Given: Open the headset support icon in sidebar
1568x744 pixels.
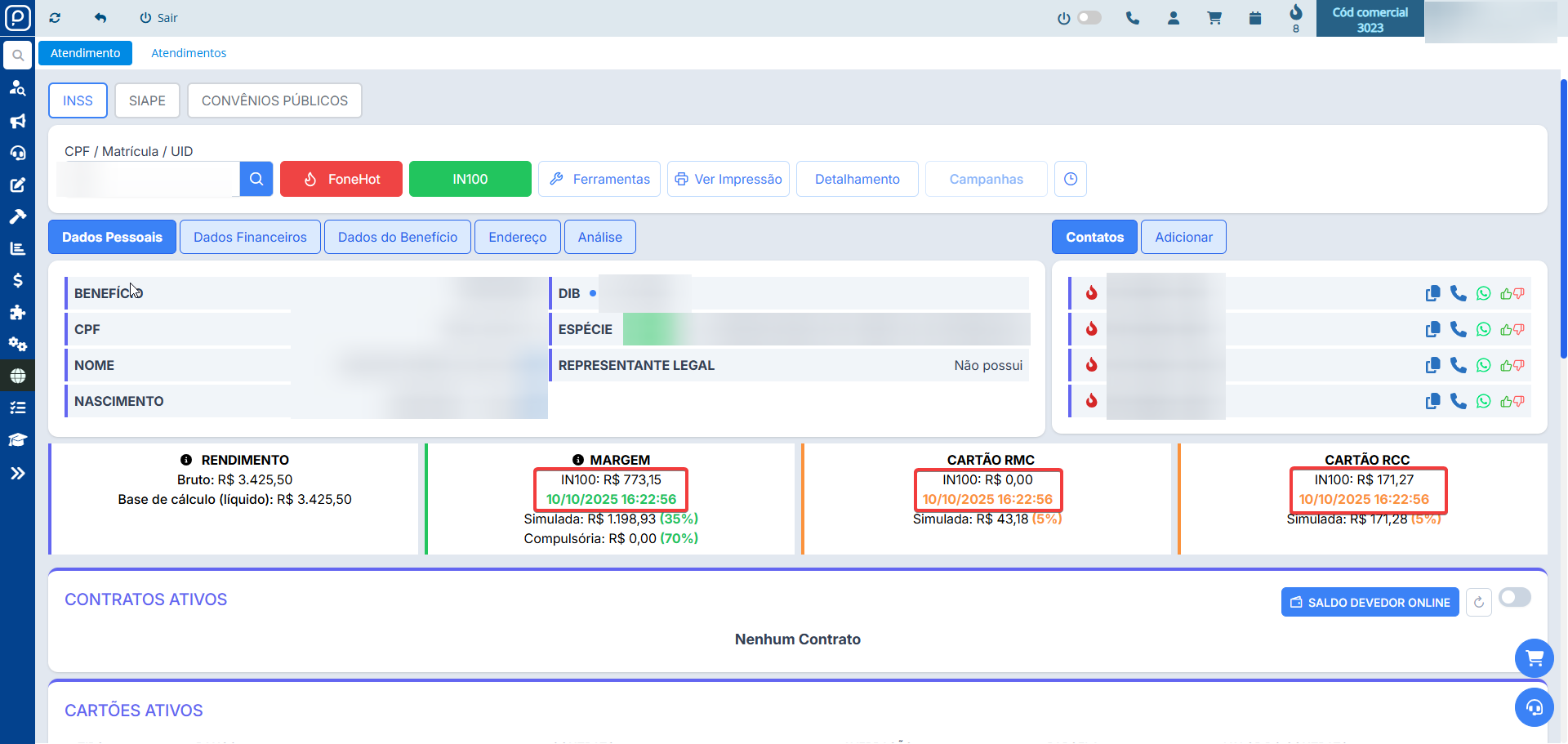Looking at the screenshot, I should pyautogui.click(x=17, y=154).
